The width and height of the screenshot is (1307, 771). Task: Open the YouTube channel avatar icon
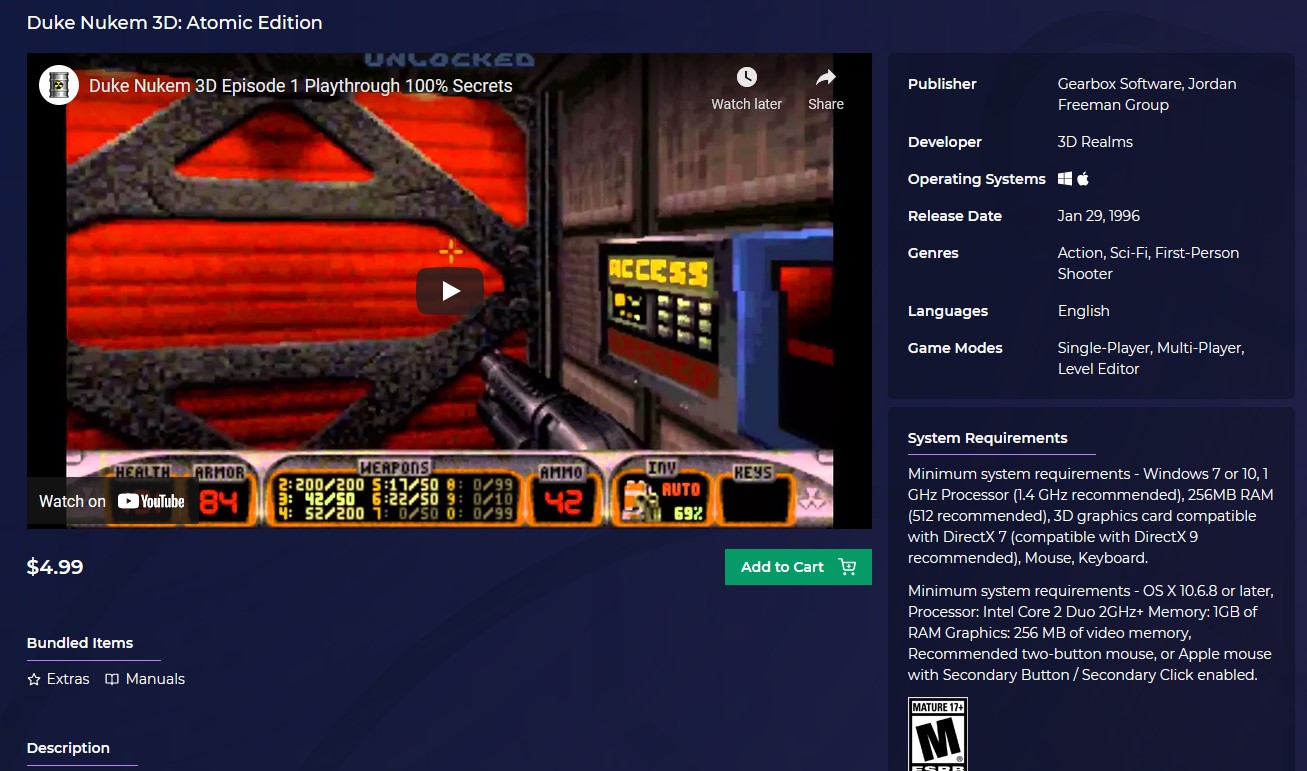coord(59,85)
